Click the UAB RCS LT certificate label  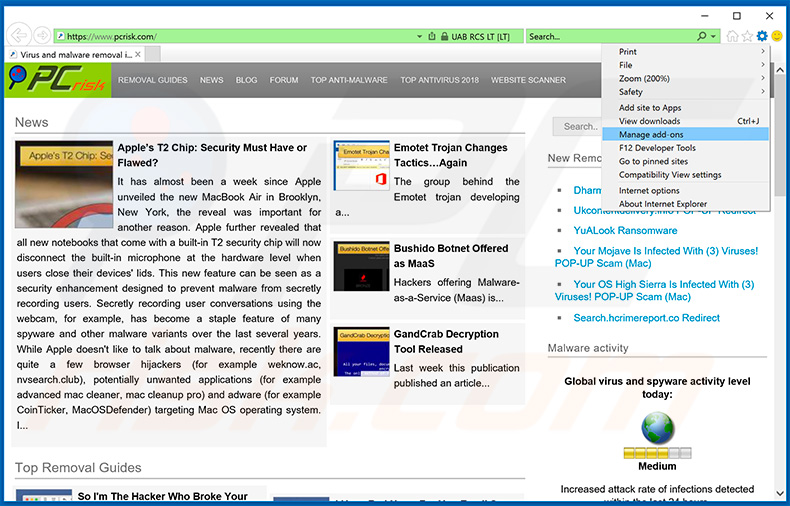[x=480, y=36]
